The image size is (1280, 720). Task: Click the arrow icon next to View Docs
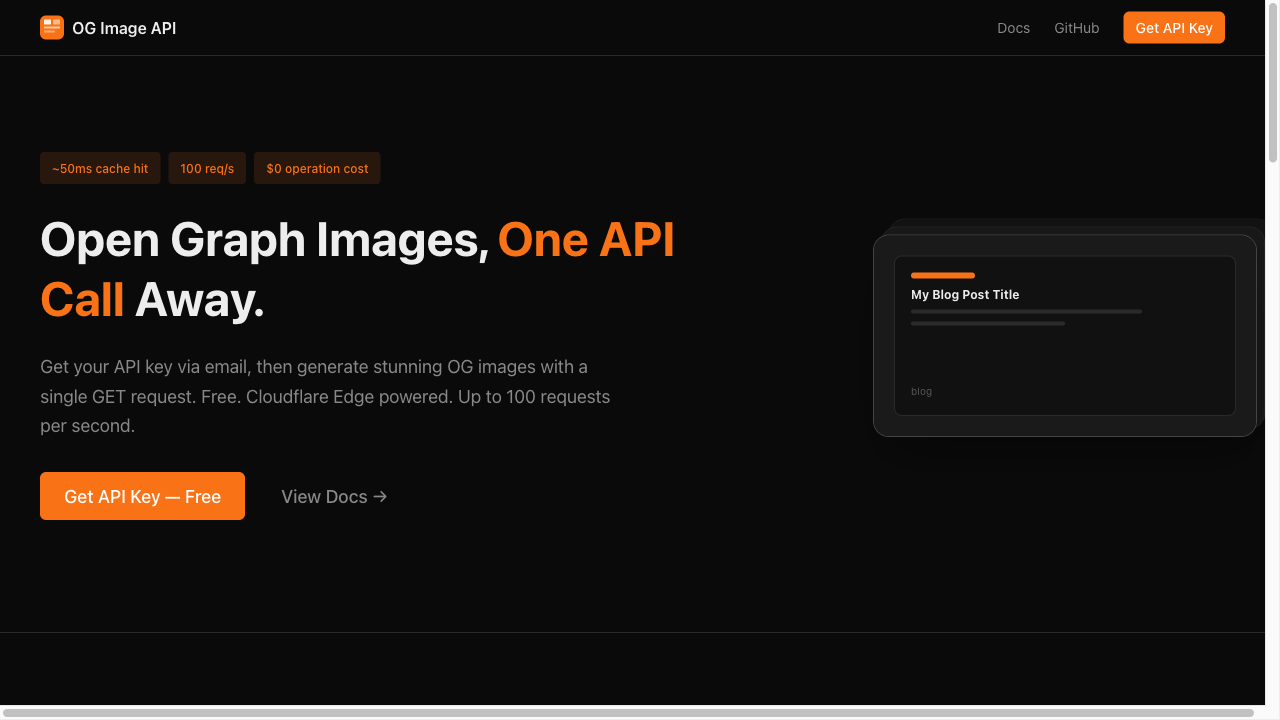tap(379, 496)
